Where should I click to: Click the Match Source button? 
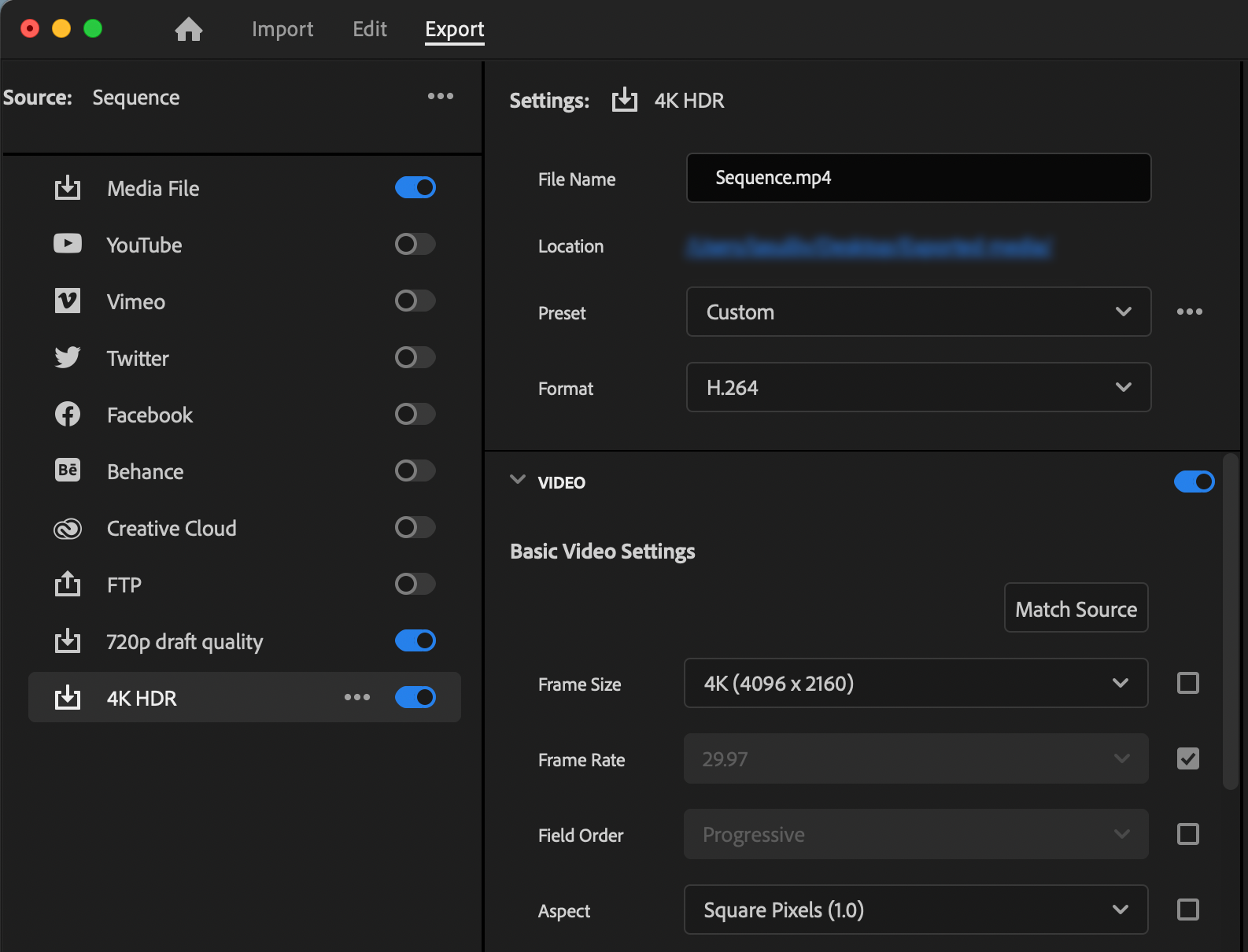[1076, 608]
